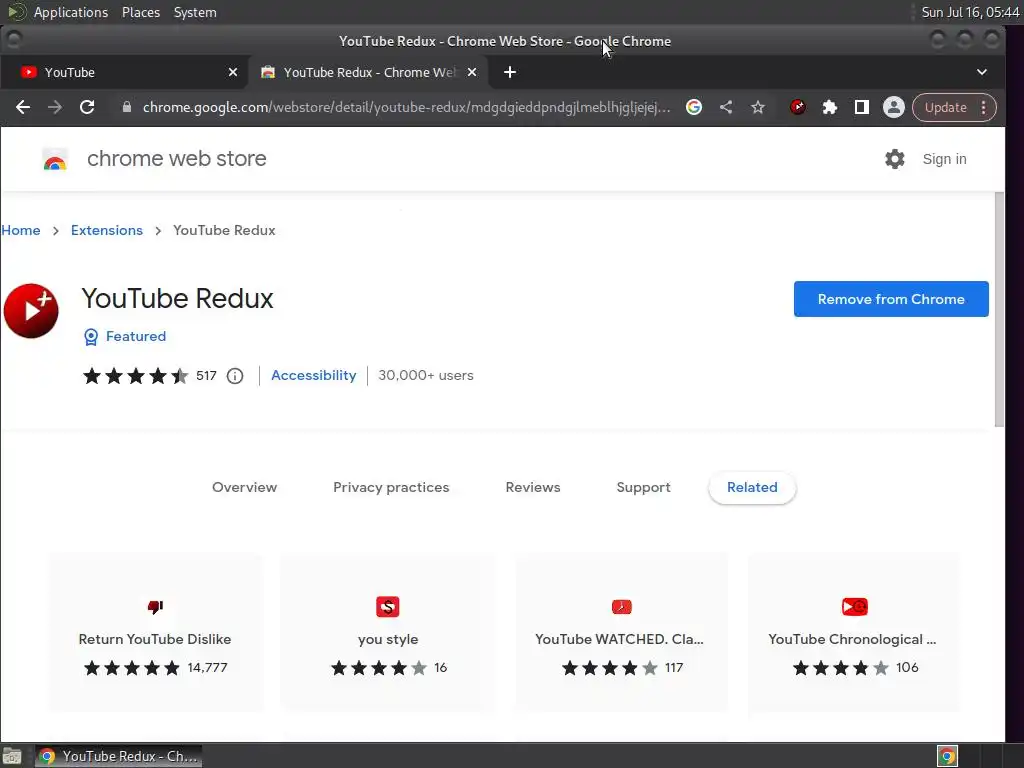Click Remove from Chrome button
Screen dimensions: 1024x768
tap(891, 299)
